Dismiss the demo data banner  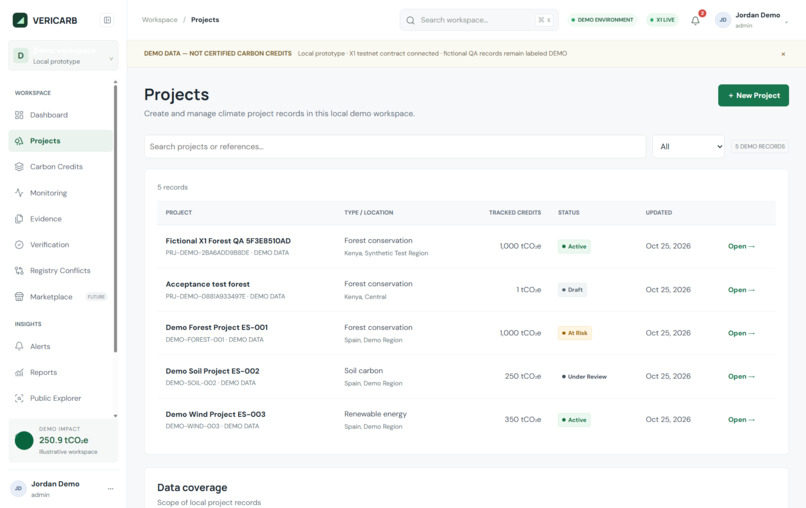(783, 54)
